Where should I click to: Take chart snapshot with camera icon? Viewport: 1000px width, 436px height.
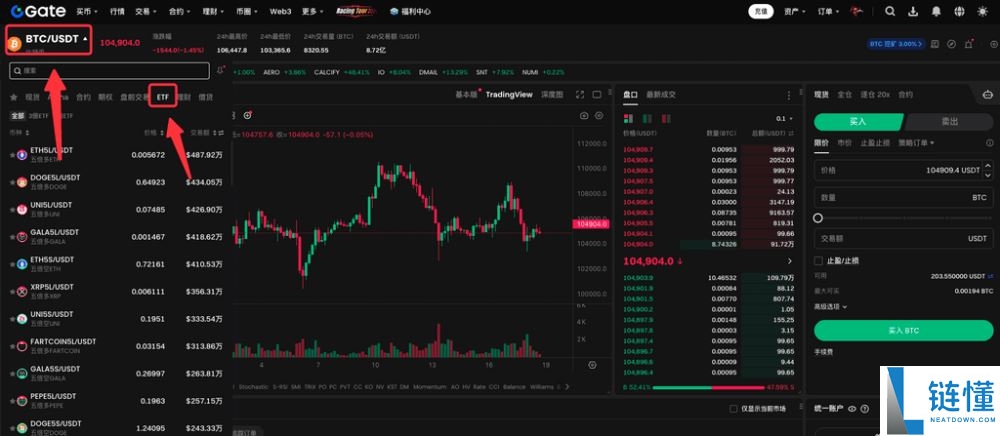coord(584,115)
